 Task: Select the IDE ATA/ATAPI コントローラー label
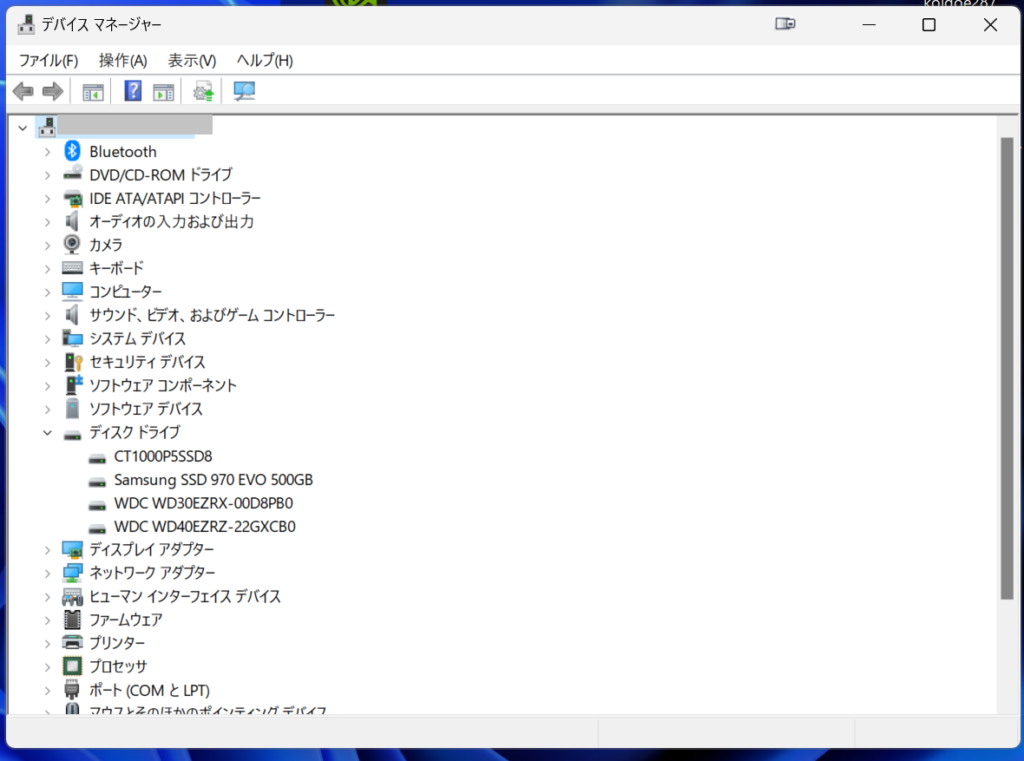pyautogui.click(x=175, y=199)
